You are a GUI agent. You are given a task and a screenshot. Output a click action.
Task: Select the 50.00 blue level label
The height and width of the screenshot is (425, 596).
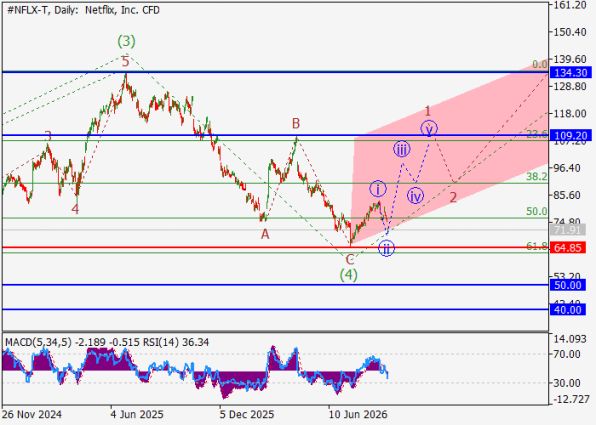coord(567,285)
